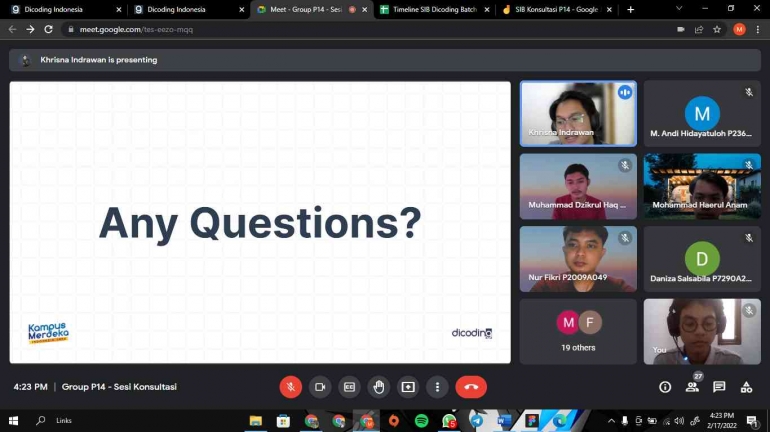Select Khrisna Indrawan's video tile
Screen dimensions: 770x432
coord(577,113)
